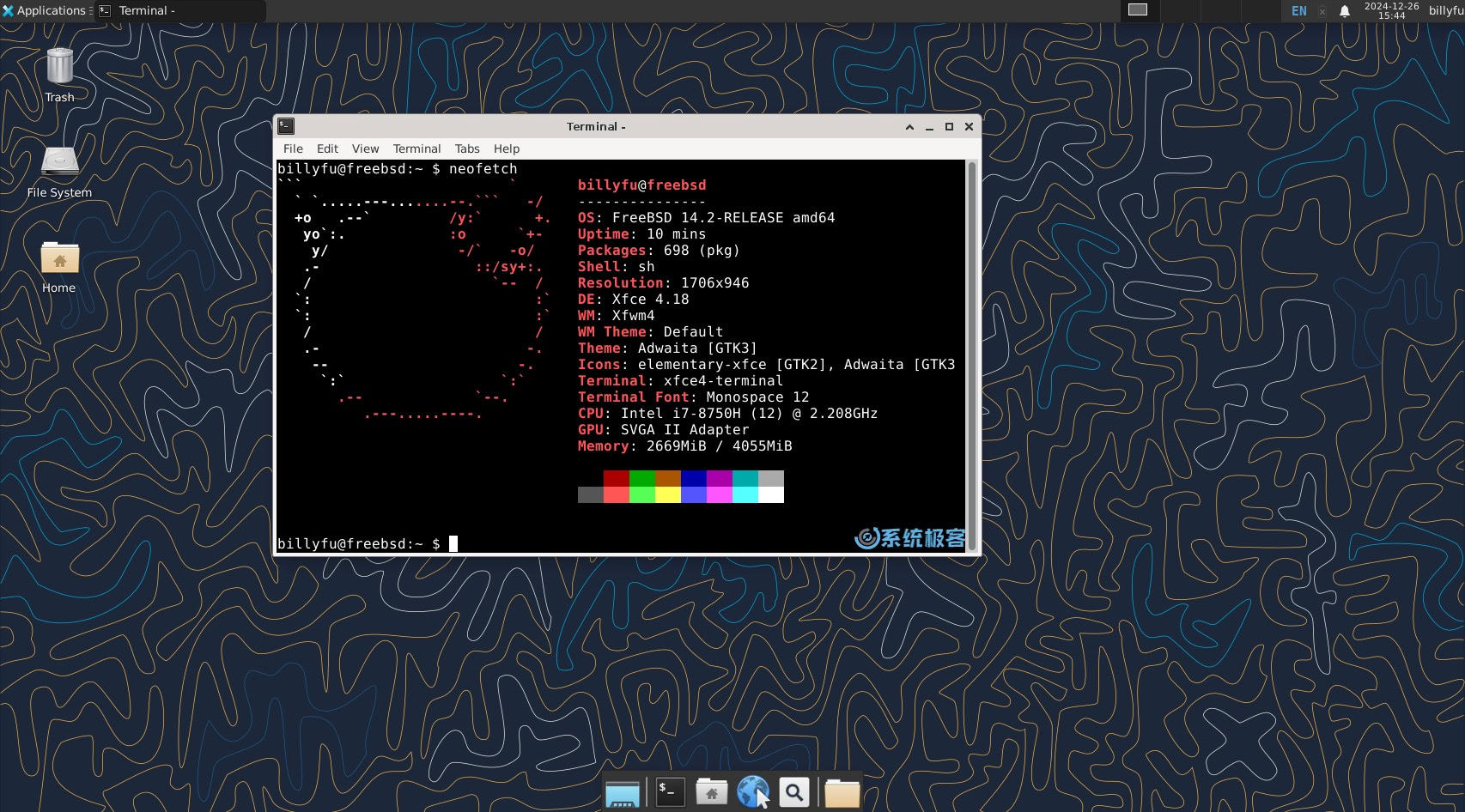Image resolution: width=1465 pixels, height=812 pixels.
Task: Open Home file manager from bottom dock
Action: click(x=712, y=792)
